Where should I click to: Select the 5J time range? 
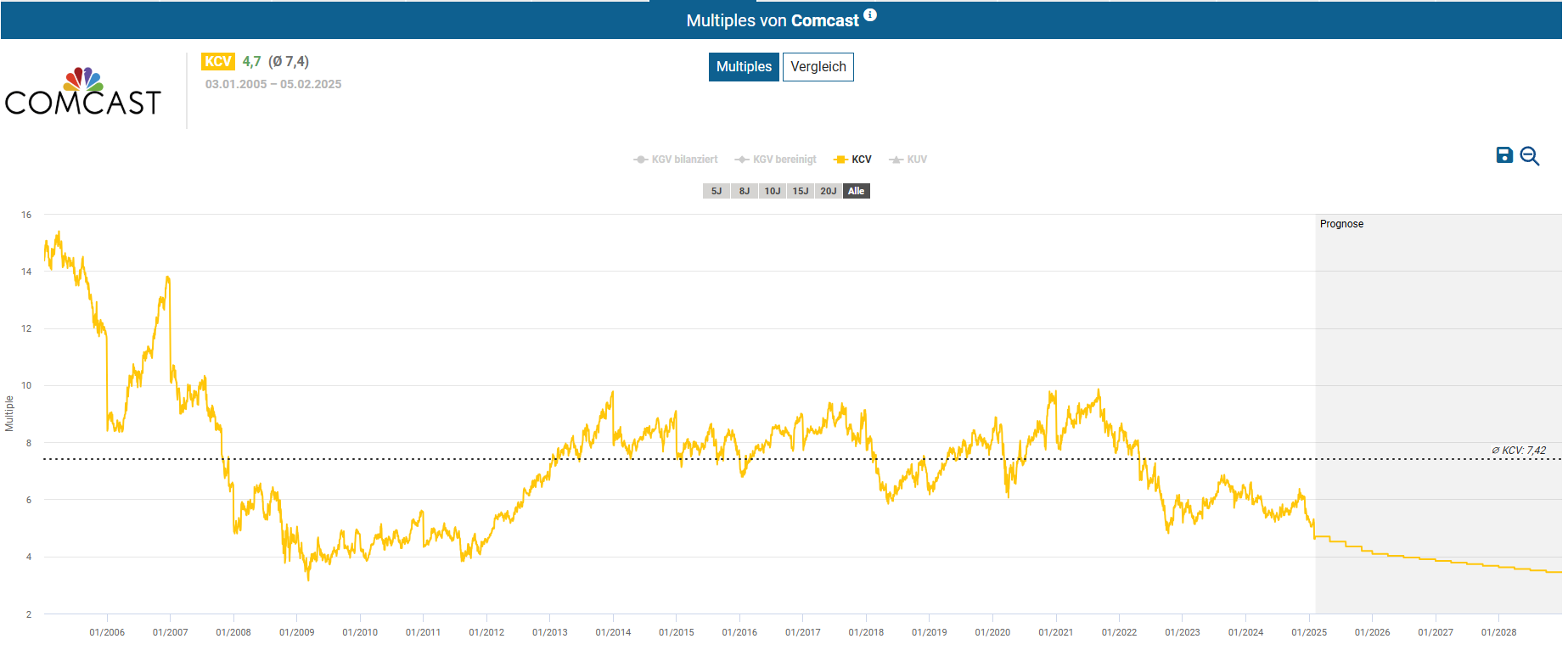pos(716,191)
